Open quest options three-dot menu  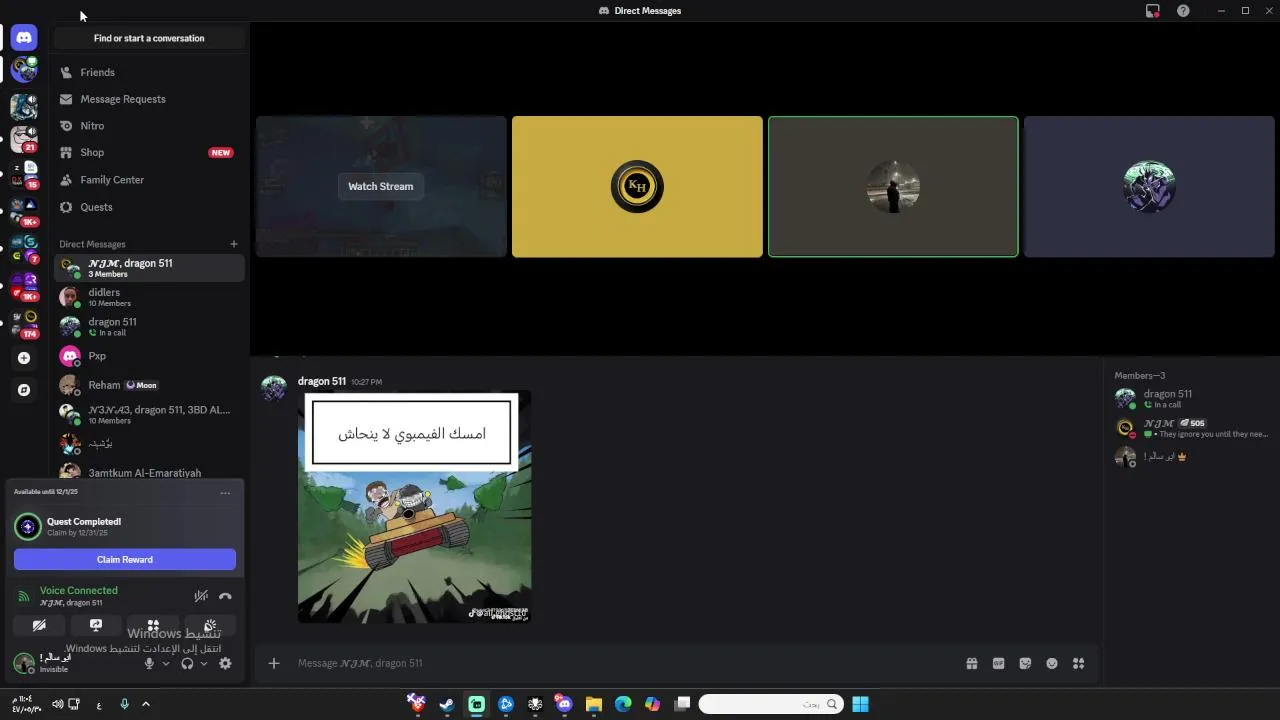tap(225, 492)
